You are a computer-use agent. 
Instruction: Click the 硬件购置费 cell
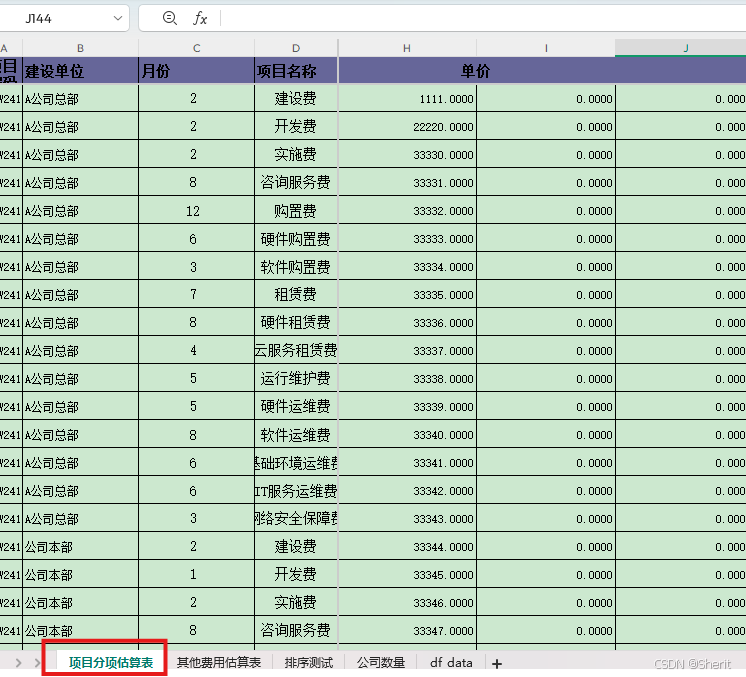coord(296,239)
